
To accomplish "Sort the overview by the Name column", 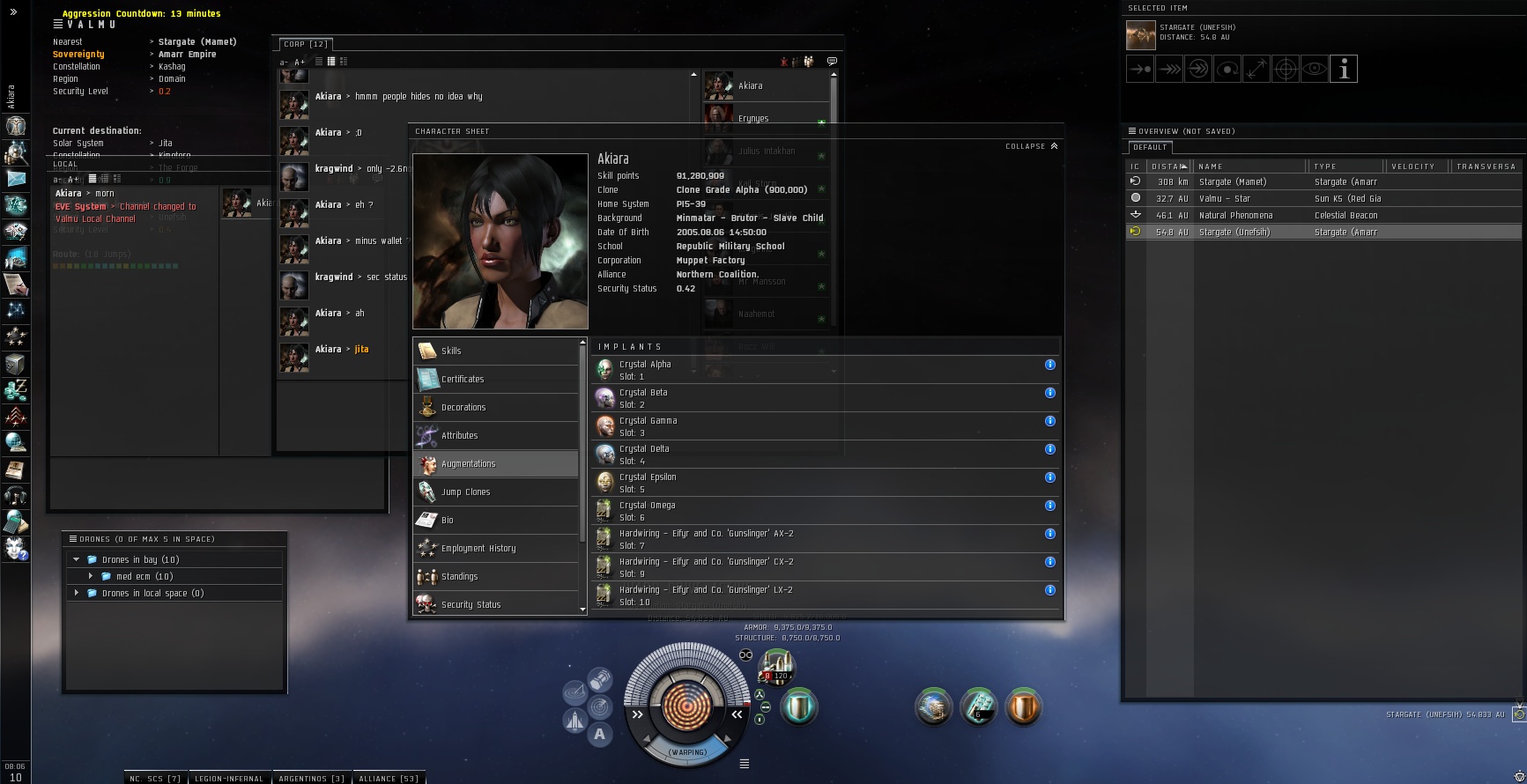I will tap(1249, 166).
